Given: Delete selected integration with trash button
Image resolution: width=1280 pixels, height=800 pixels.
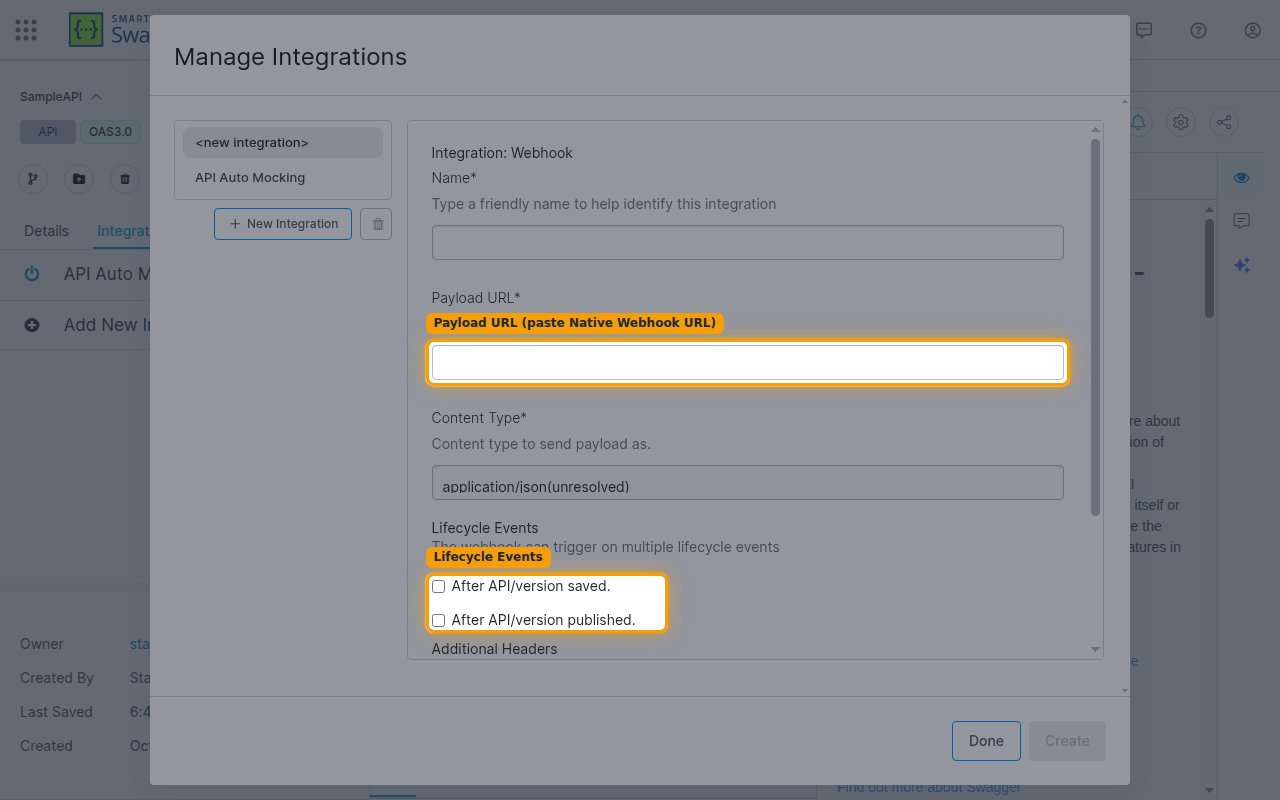Looking at the screenshot, I should (x=377, y=224).
